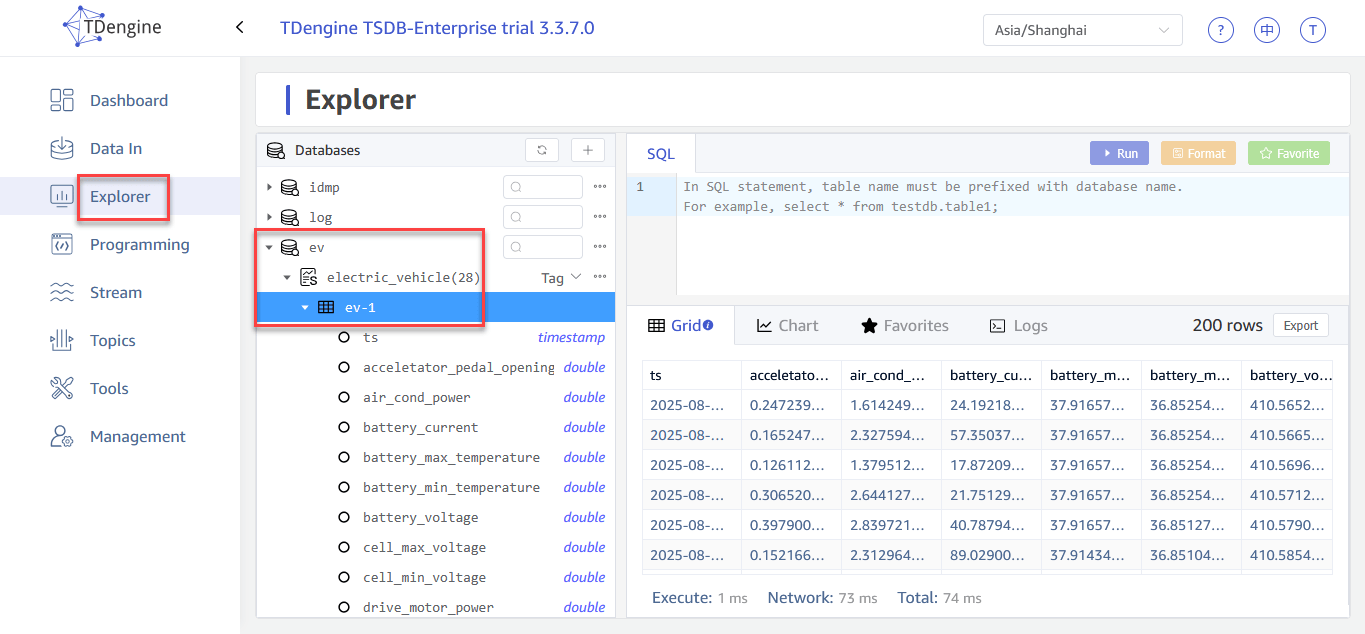Collapse the left sidebar with the arrow
The width and height of the screenshot is (1365, 634).
[240, 28]
